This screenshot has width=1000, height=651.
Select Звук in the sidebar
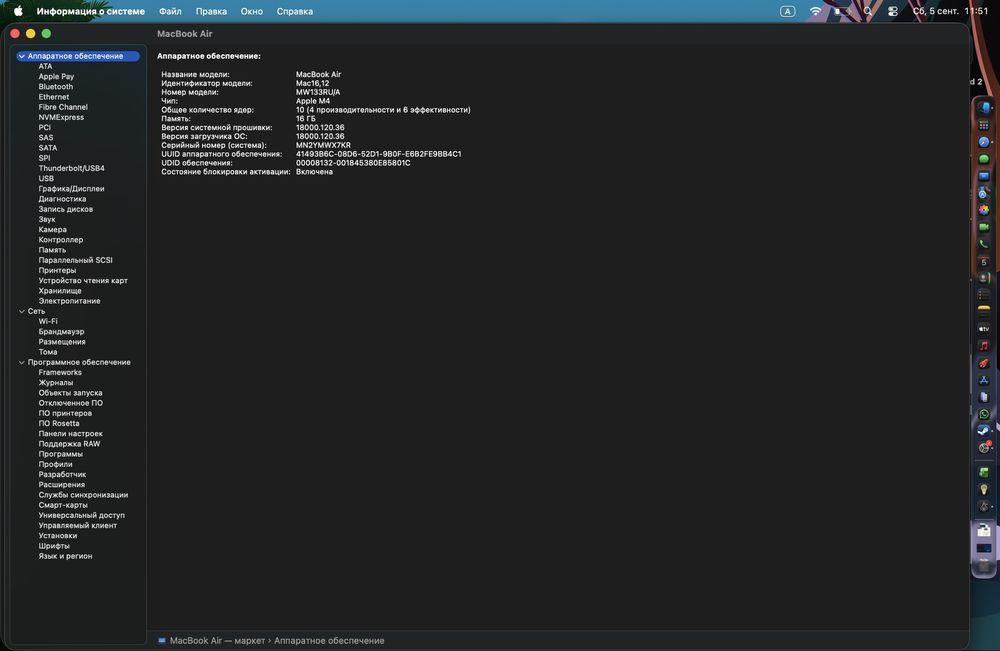point(47,219)
